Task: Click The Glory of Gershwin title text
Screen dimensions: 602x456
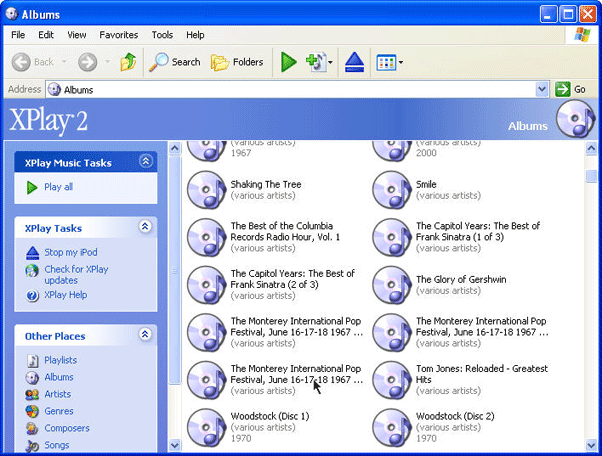Action: pyautogui.click(x=461, y=279)
